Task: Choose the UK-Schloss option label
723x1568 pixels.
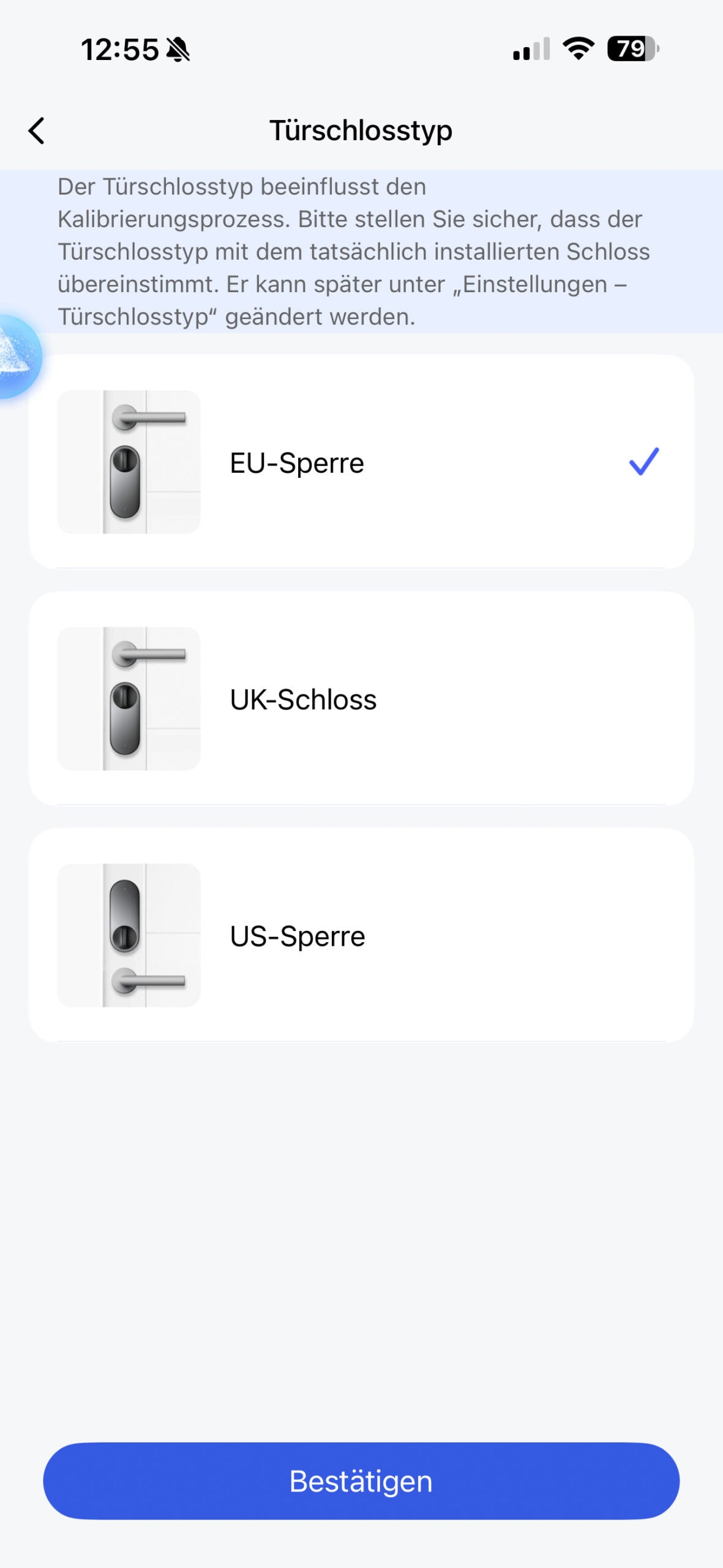Action: click(303, 699)
